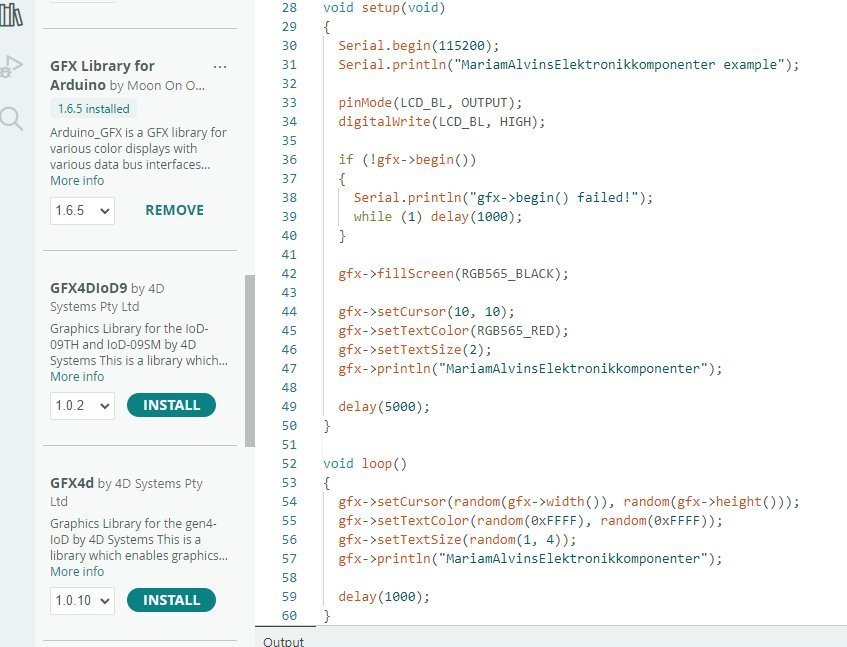Open more options for GFX Library for Arduino

pyautogui.click(x=220, y=67)
